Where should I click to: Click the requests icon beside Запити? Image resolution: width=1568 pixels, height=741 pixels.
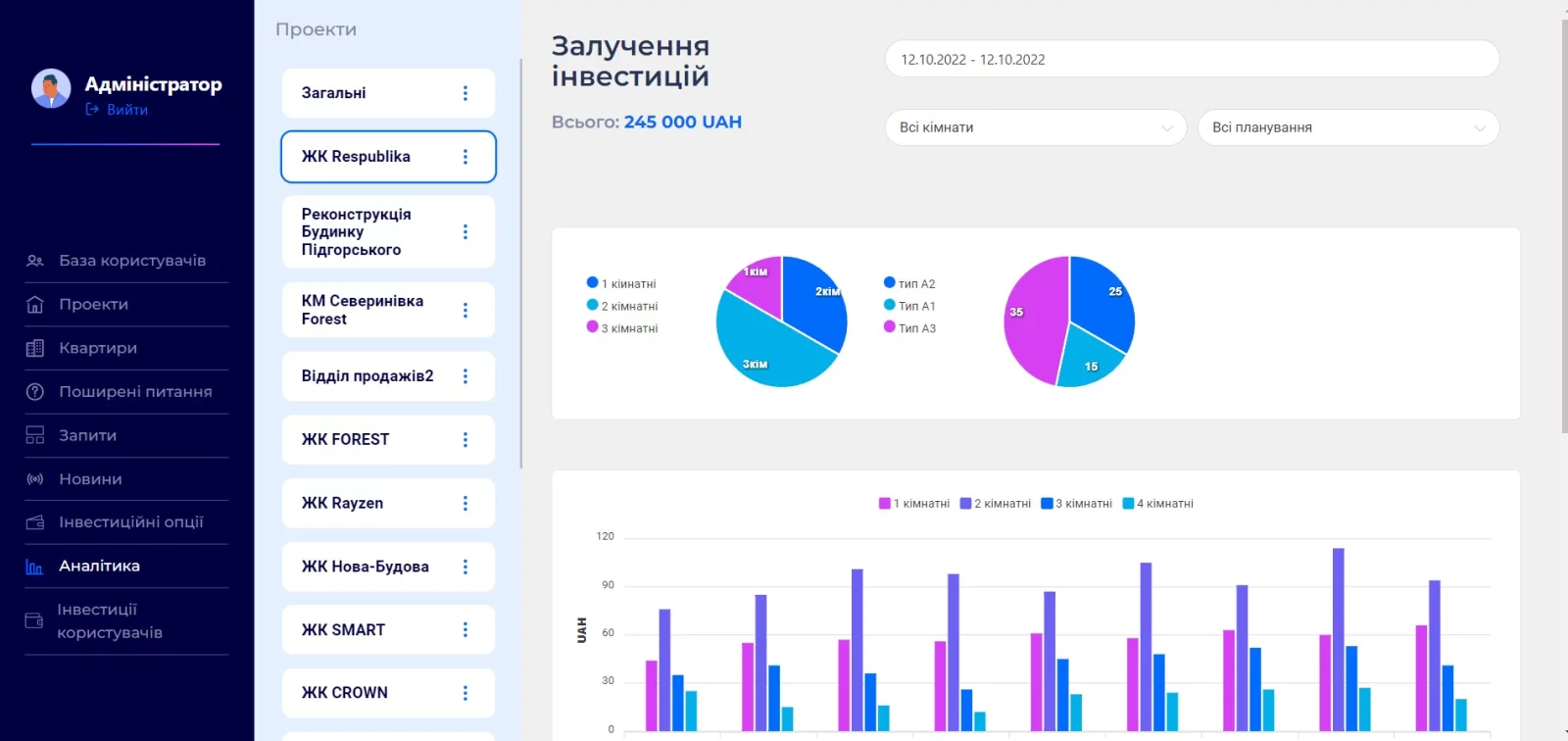click(35, 435)
